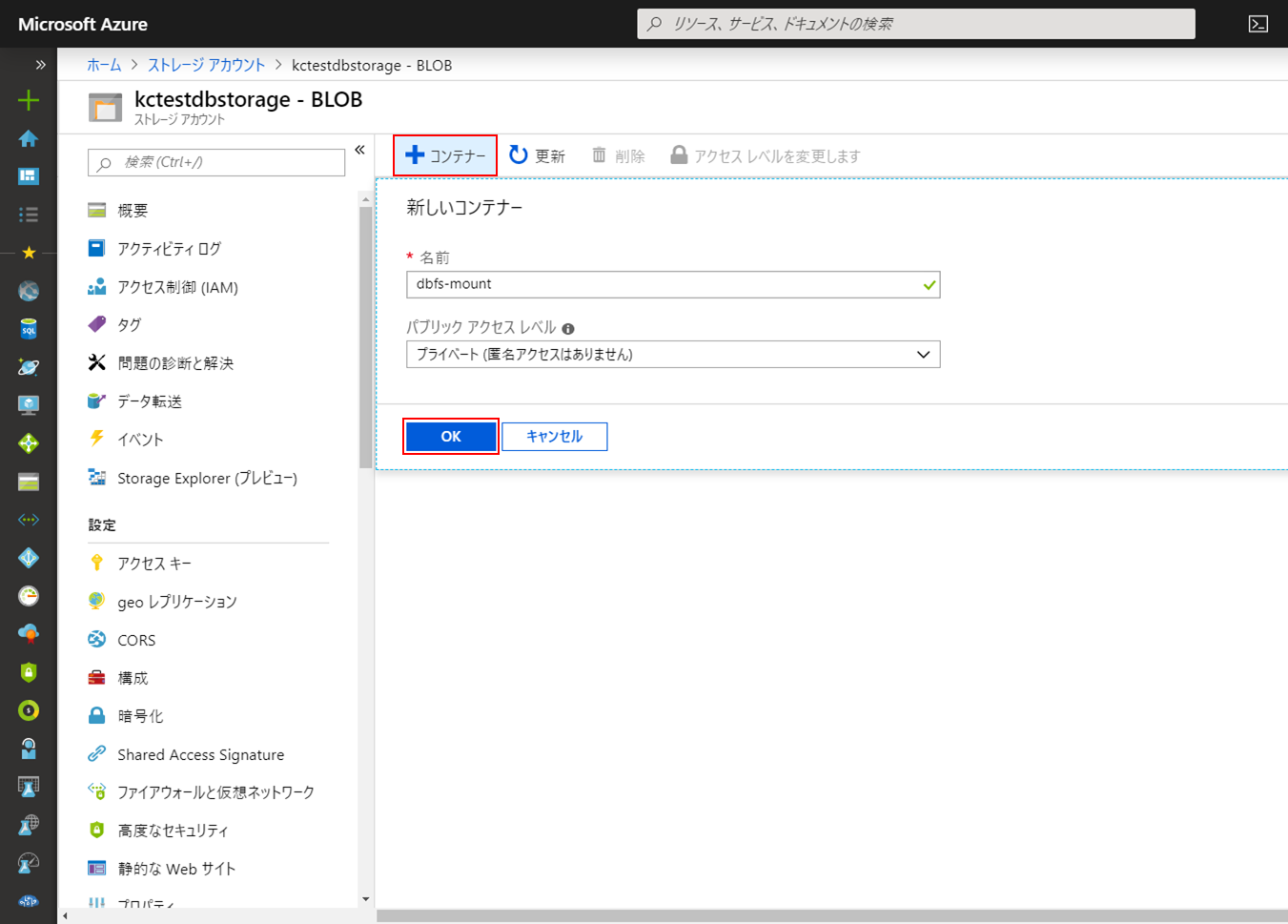Follow the ストレージ アカウント breadcrumb link
Image resolution: width=1288 pixels, height=924 pixels.
pyautogui.click(x=206, y=65)
